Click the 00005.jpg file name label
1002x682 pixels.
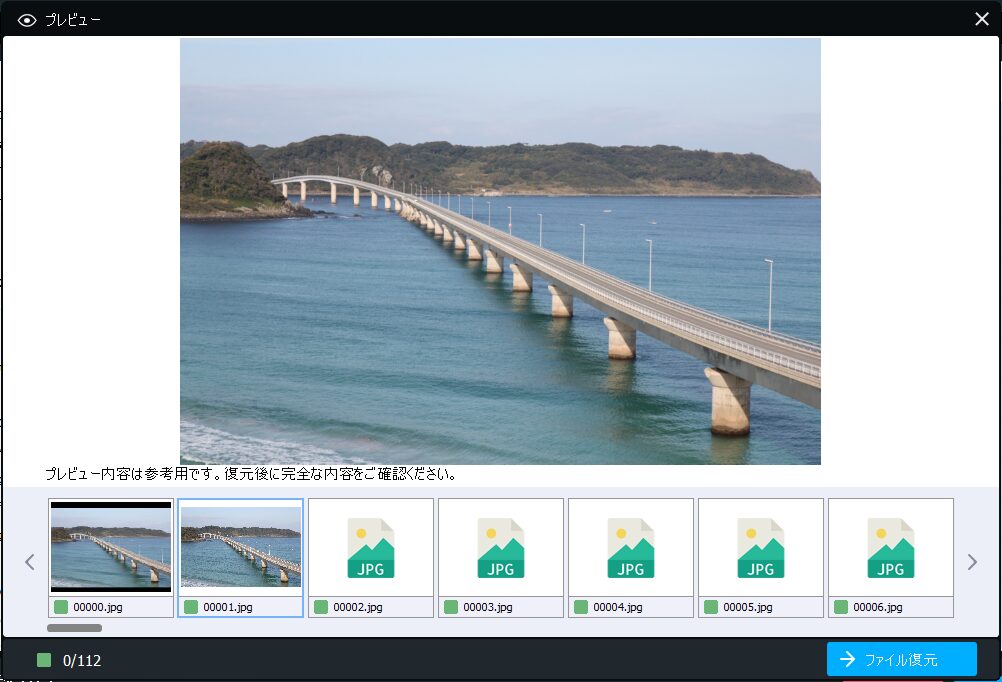(748, 607)
